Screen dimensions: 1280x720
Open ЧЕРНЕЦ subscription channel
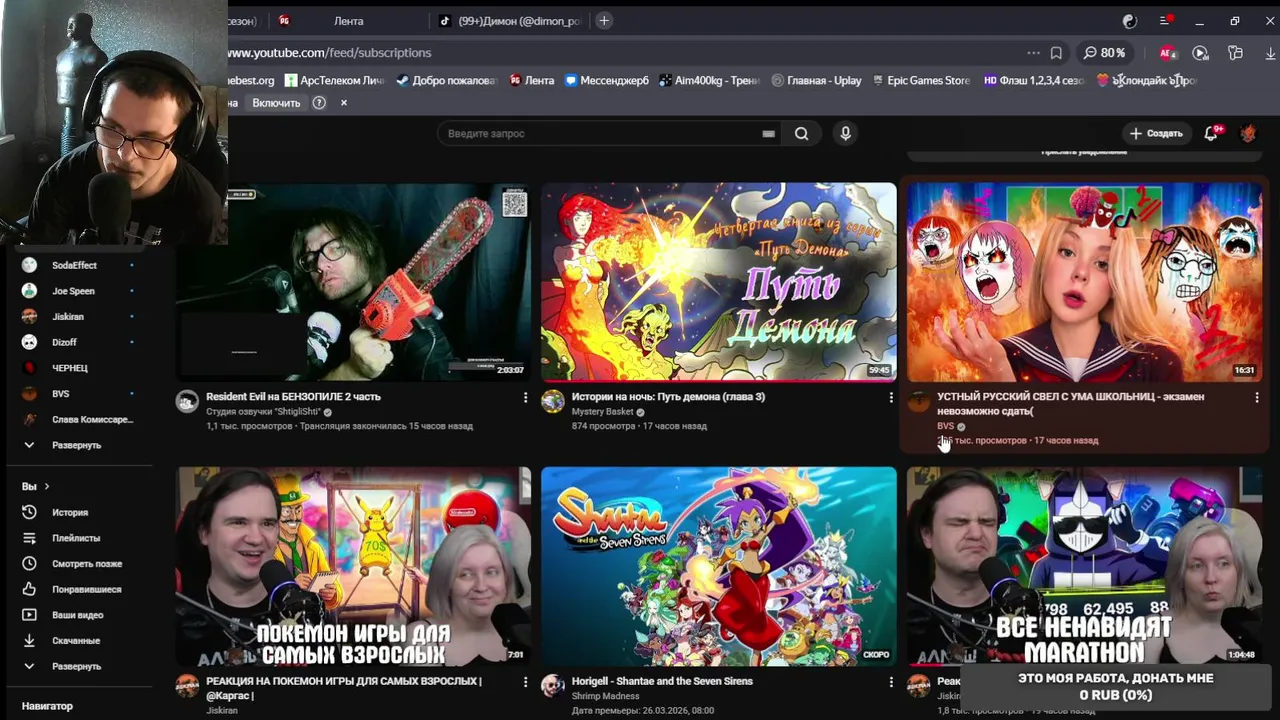point(70,368)
